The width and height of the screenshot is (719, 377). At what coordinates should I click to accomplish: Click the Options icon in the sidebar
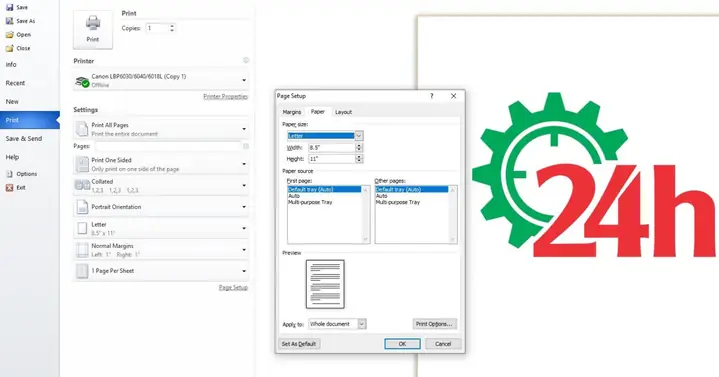[x=9, y=174]
